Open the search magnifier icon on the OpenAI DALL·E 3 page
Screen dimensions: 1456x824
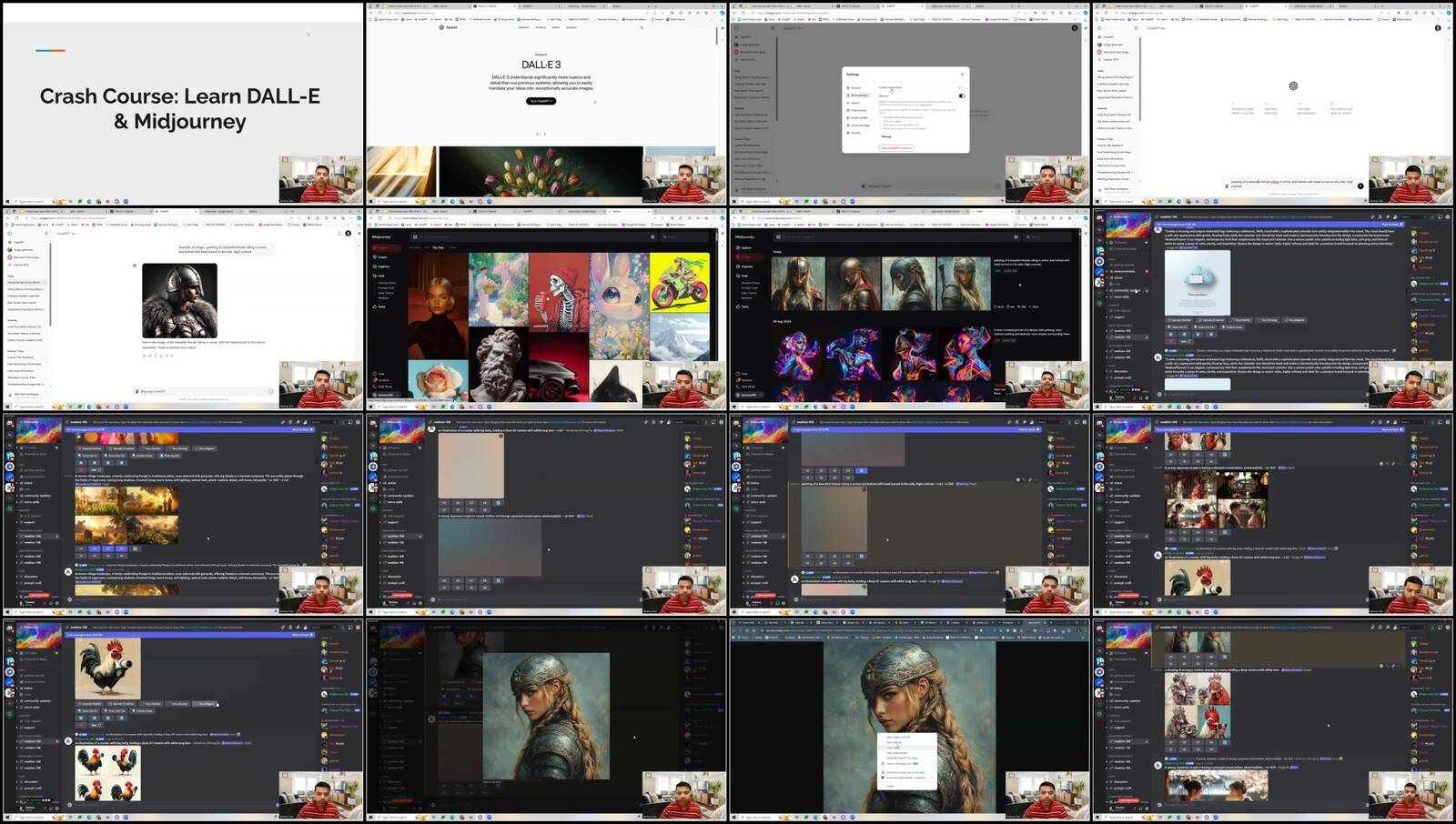(x=641, y=27)
